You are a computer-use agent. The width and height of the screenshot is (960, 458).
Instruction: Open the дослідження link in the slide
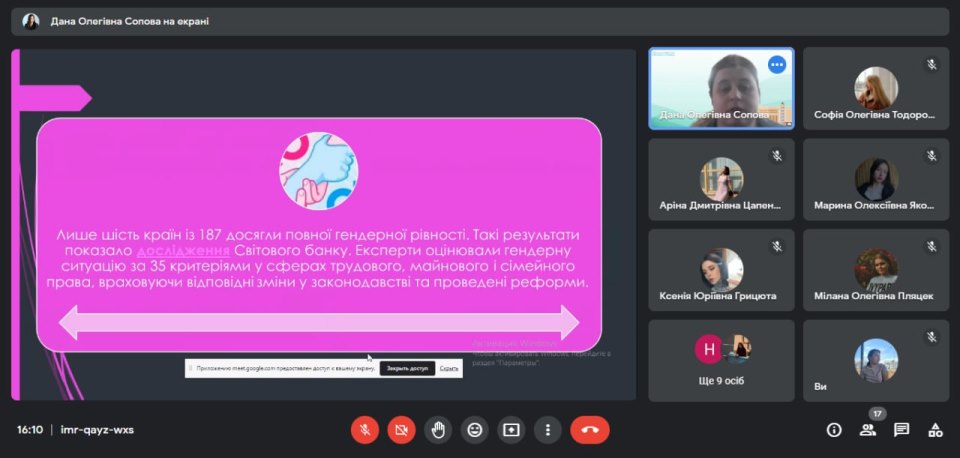coord(183,251)
